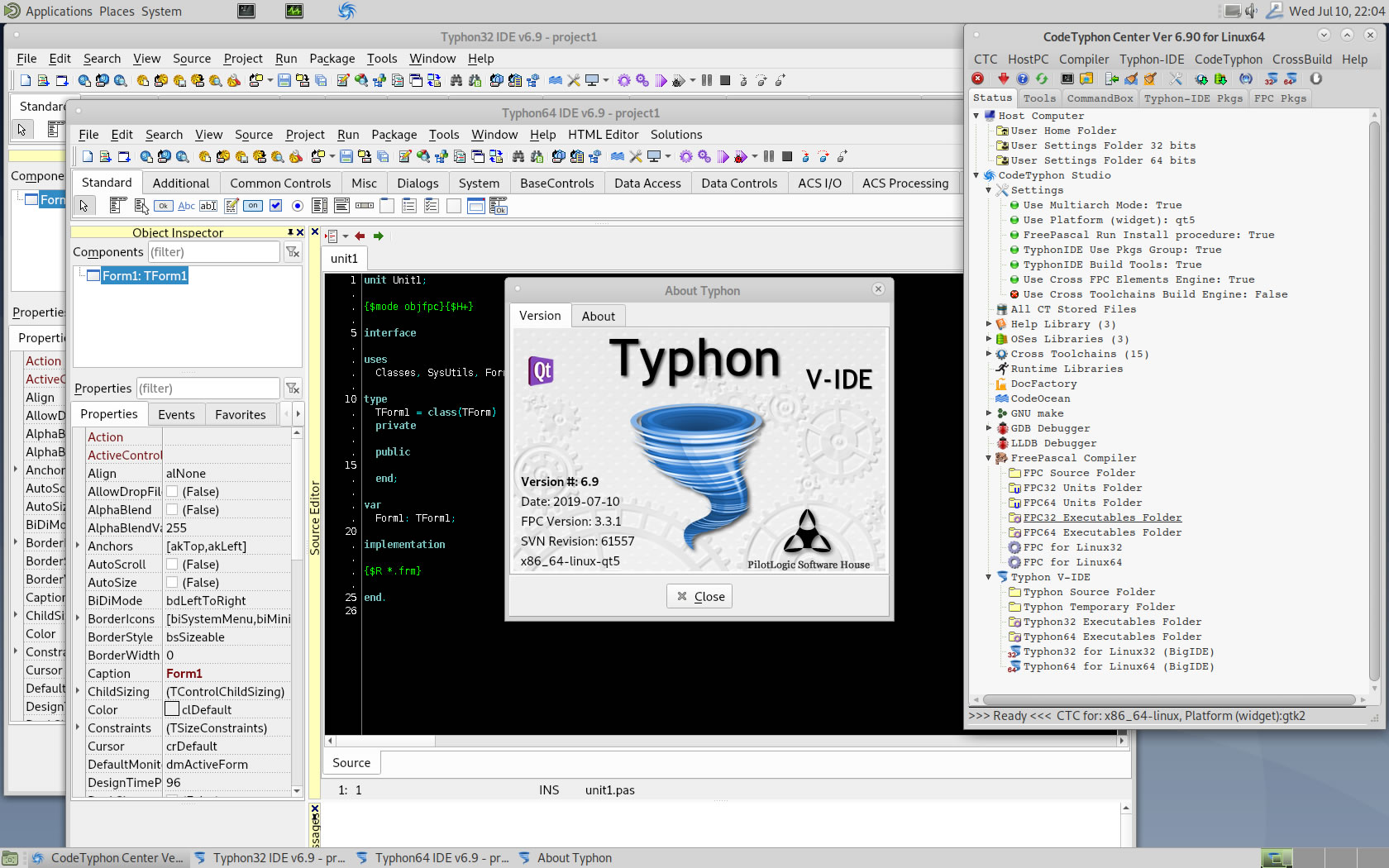
Task: Open terminal icon in CTC toolbar
Action: pos(1067,79)
